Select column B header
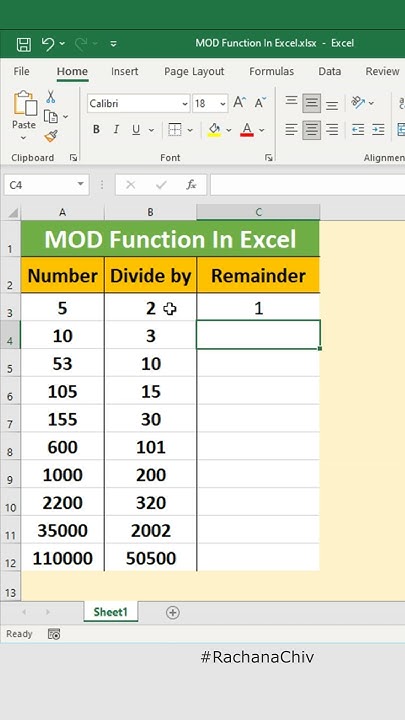The image size is (405, 720). [150, 212]
